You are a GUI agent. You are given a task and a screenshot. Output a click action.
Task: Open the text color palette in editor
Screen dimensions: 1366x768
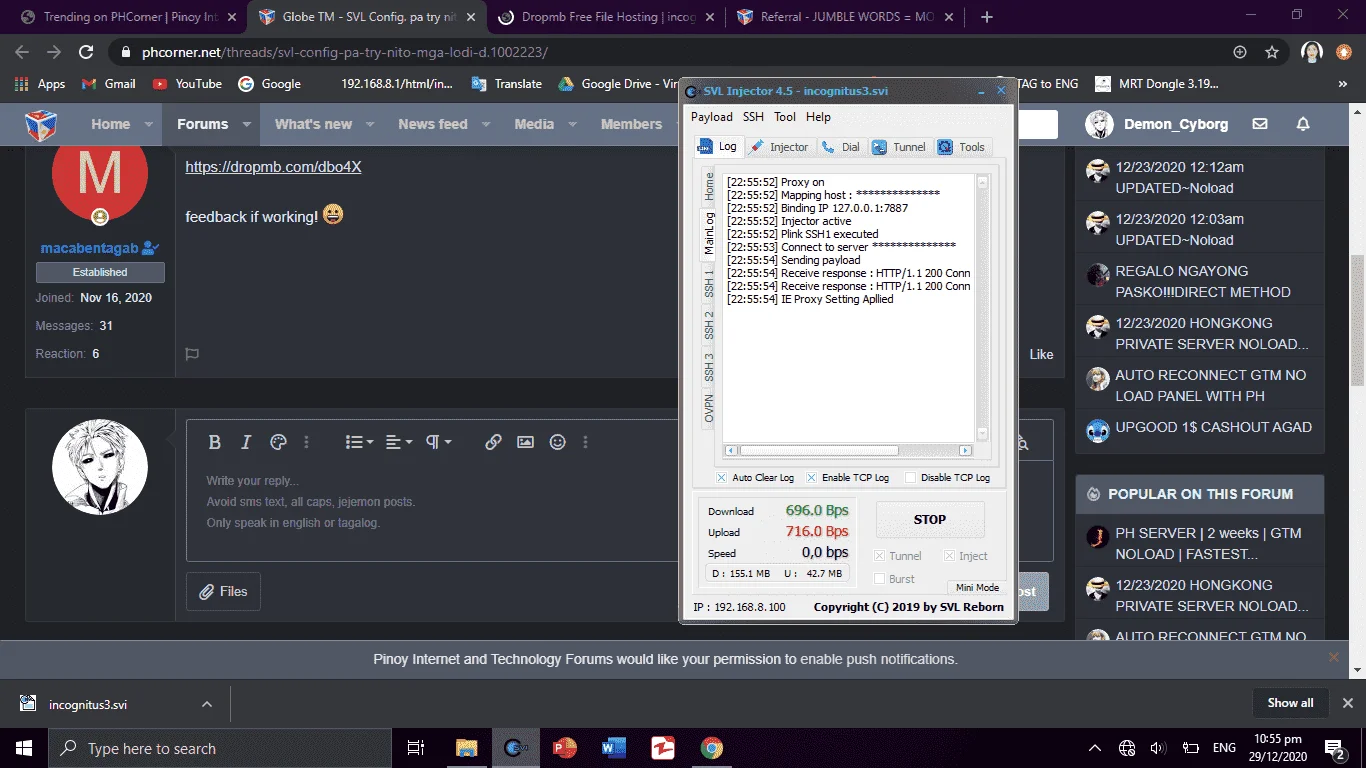[x=279, y=442]
